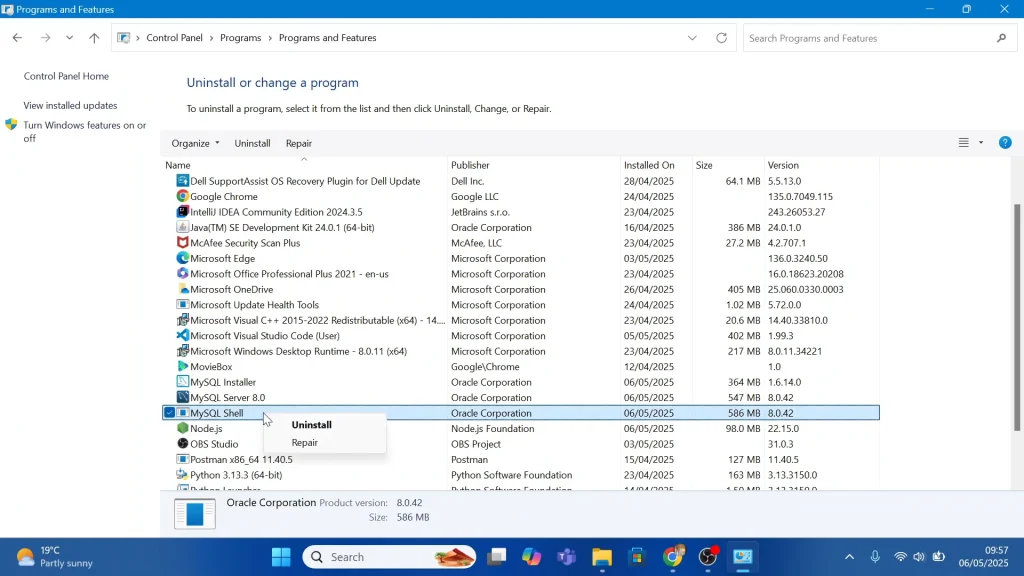Open Microsoft Teams from the taskbar
The height and width of the screenshot is (576, 1024).
[566, 557]
